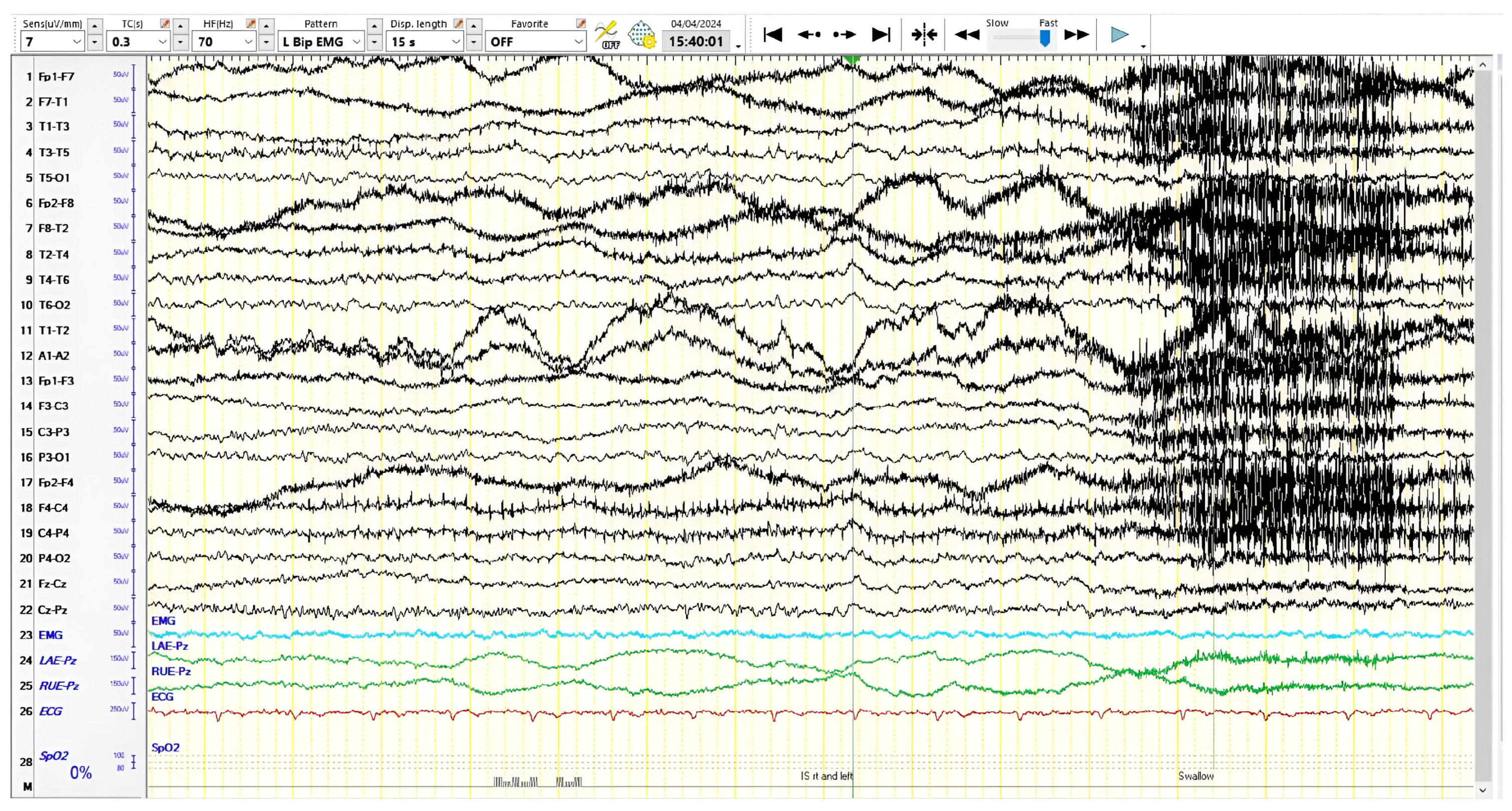This screenshot has width=1512, height=811.
Task: Click the 15:40:01 time field
Action: pyautogui.click(x=695, y=42)
